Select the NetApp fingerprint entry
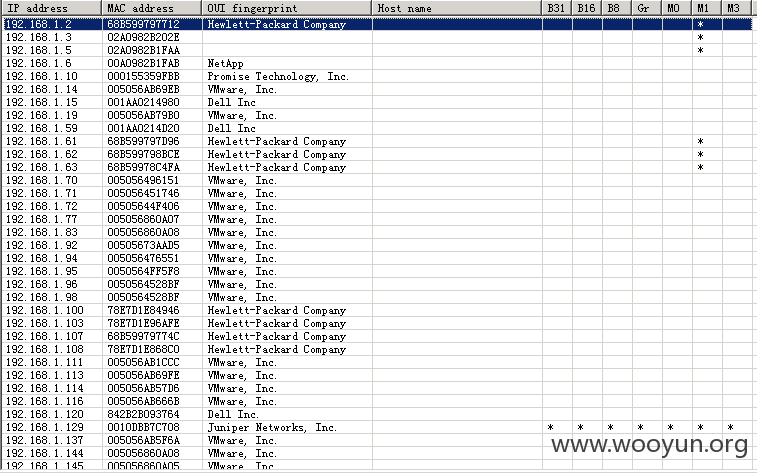 point(225,63)
